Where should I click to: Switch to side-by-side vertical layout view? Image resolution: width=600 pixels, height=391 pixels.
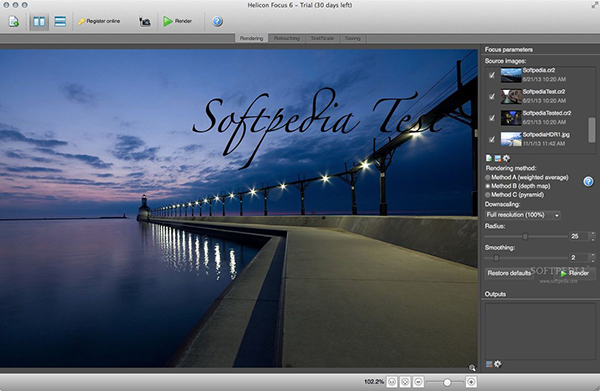(39, 21)
